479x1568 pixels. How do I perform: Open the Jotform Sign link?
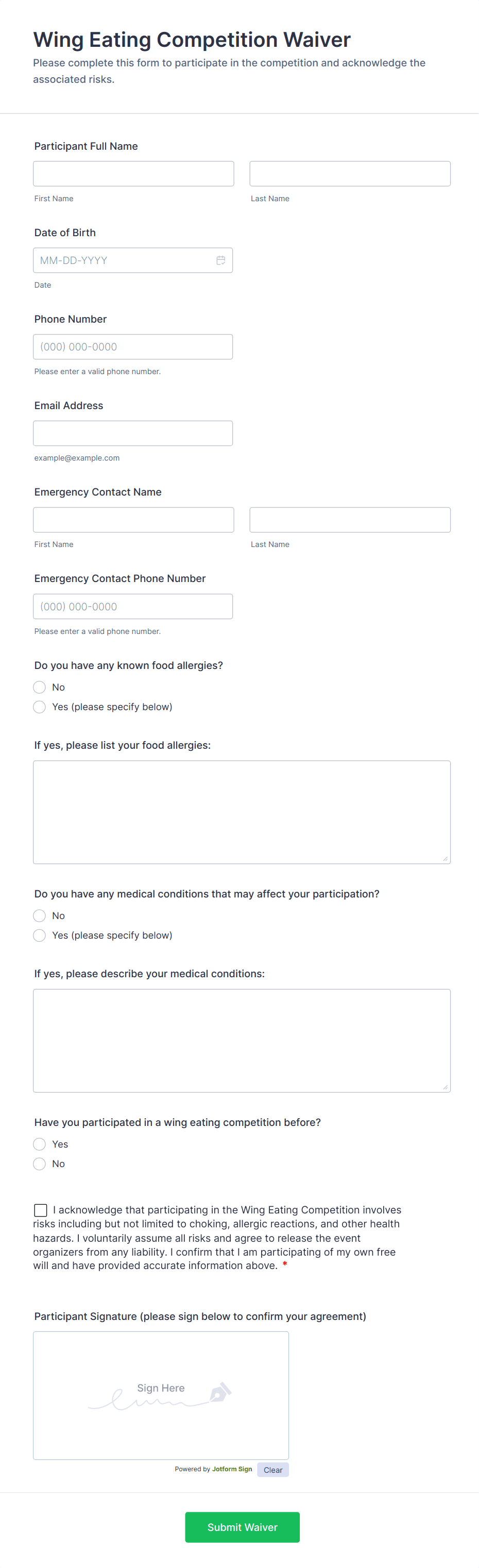click(x=232, y=1469)
